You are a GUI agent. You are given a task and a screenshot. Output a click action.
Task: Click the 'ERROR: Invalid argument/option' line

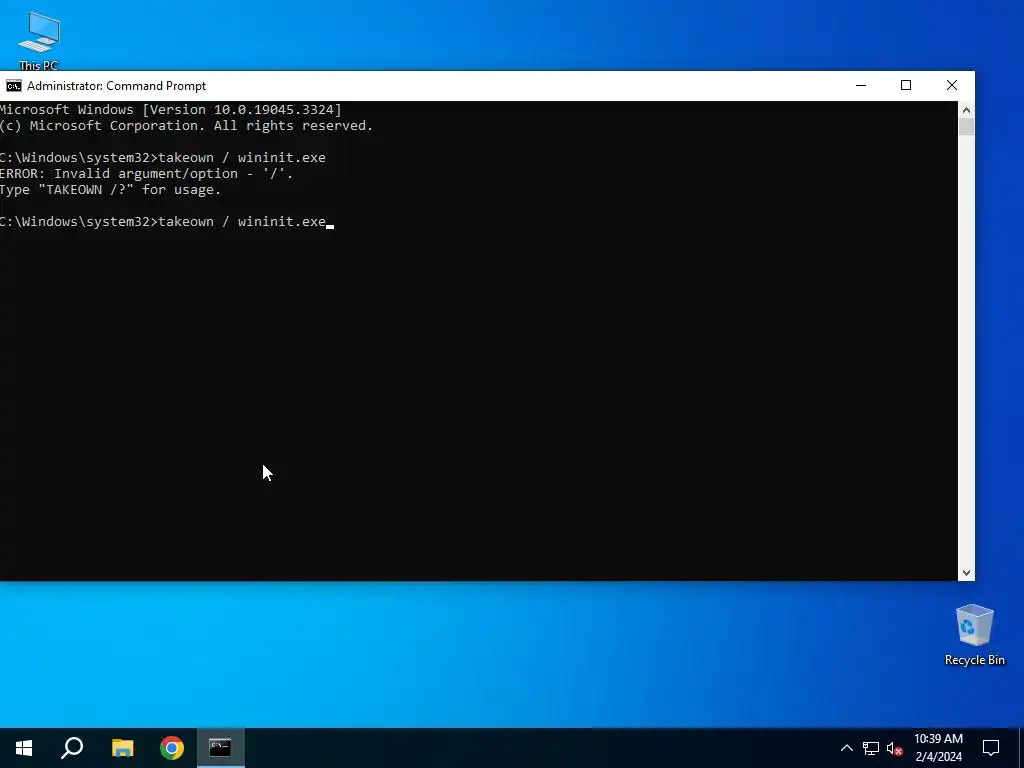[146, 174]
